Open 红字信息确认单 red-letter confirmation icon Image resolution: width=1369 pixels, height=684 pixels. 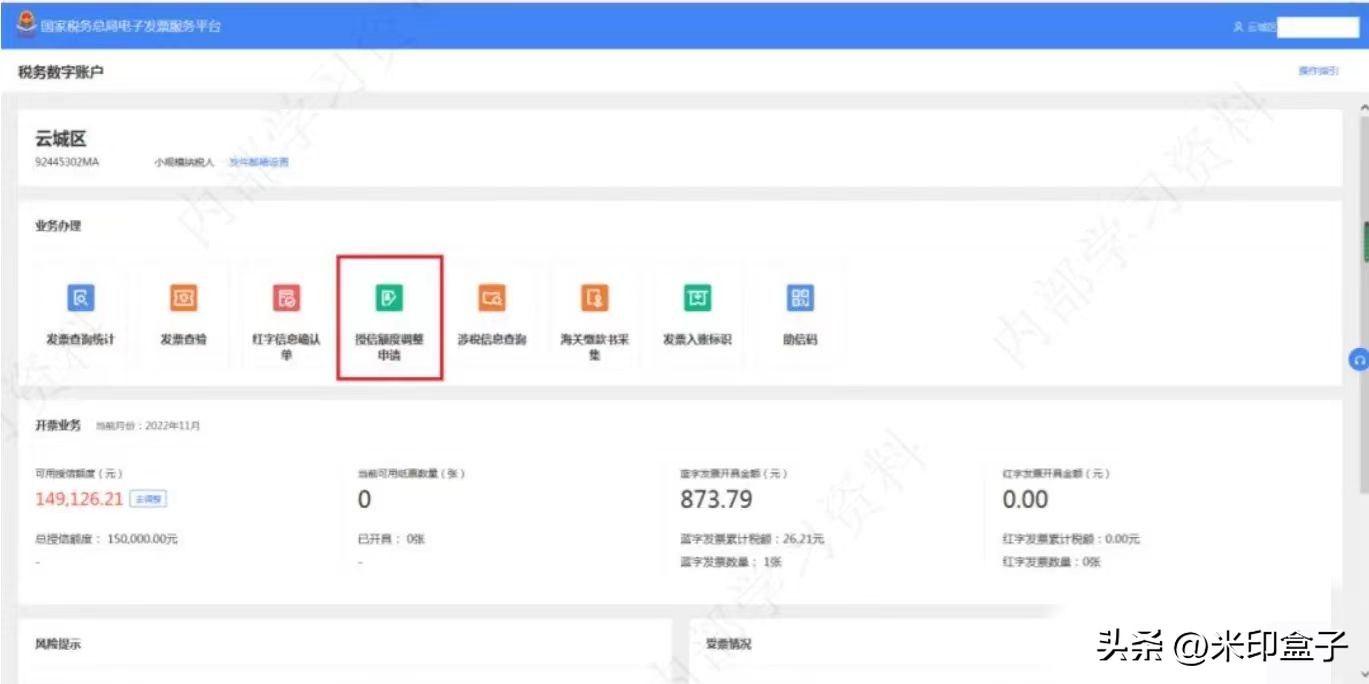[286, 298]
